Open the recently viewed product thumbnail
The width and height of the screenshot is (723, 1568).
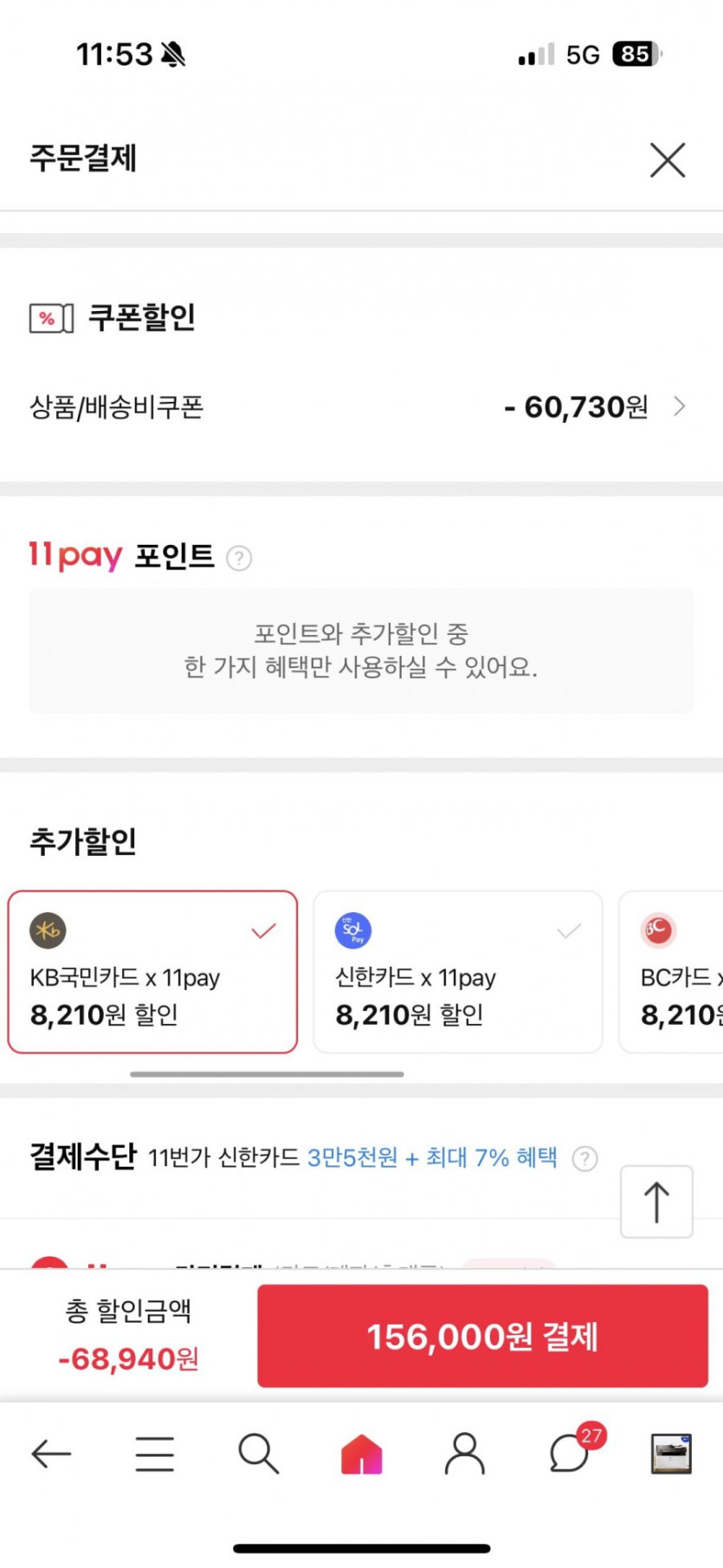[671, 1454]
